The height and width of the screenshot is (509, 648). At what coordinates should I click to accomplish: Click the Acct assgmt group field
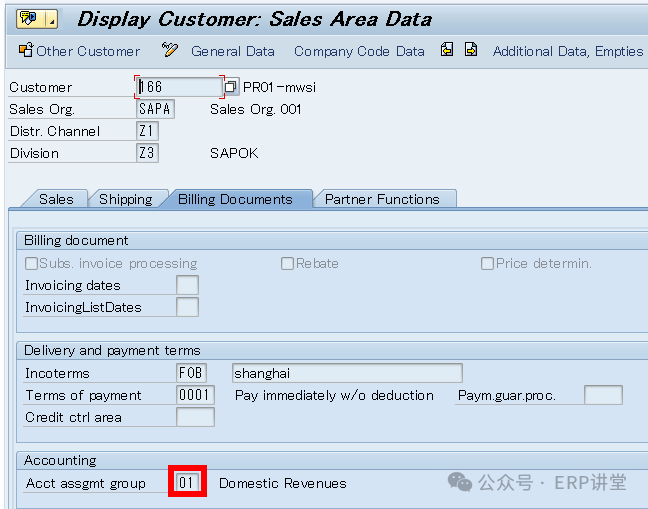point(187,483)
